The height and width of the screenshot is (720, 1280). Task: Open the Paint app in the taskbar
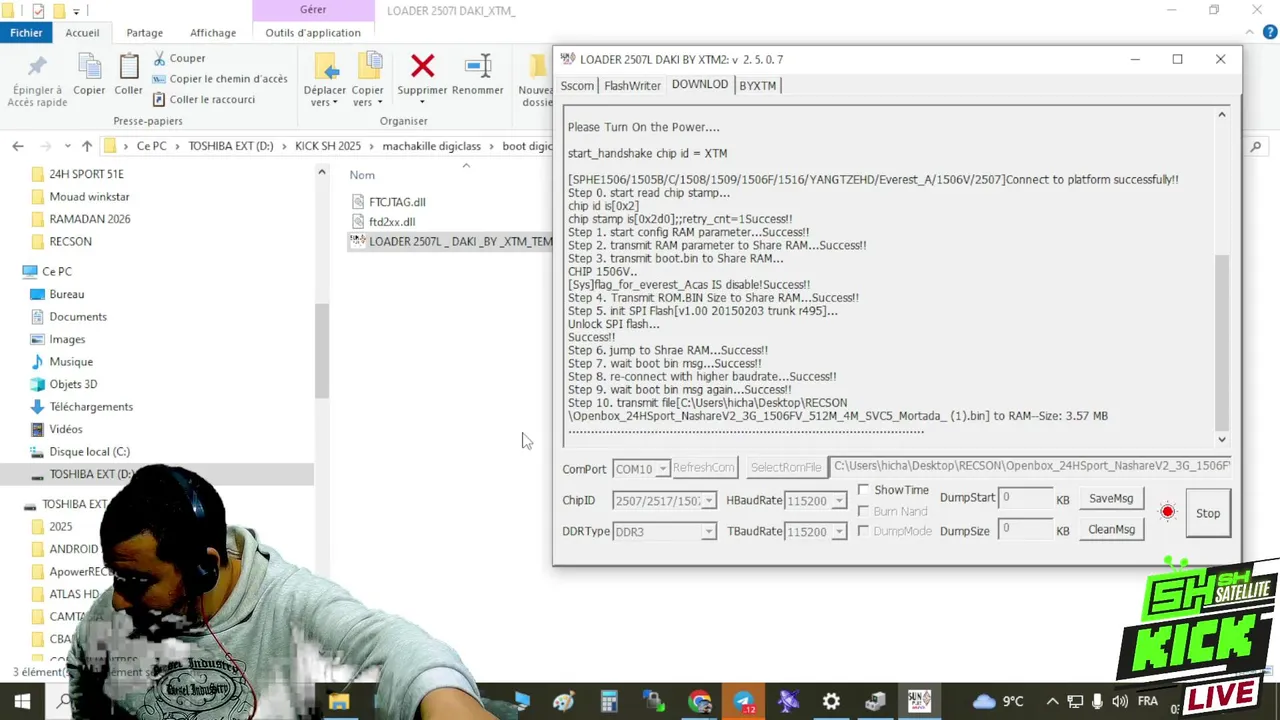pos(563,702)
